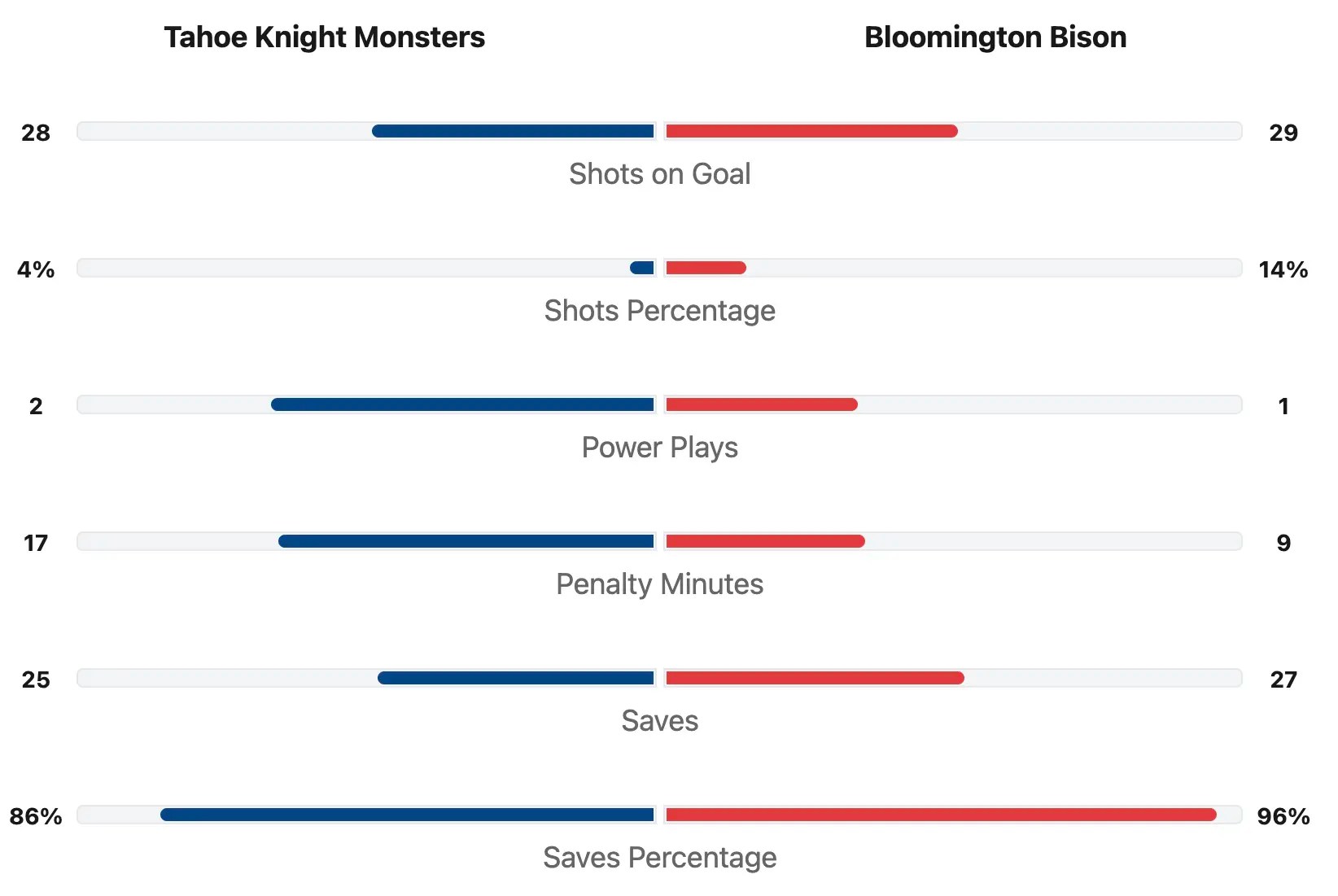Click the red Shots on Goal bar
Screen dimensions: 1338x896
tap(811, 131)
